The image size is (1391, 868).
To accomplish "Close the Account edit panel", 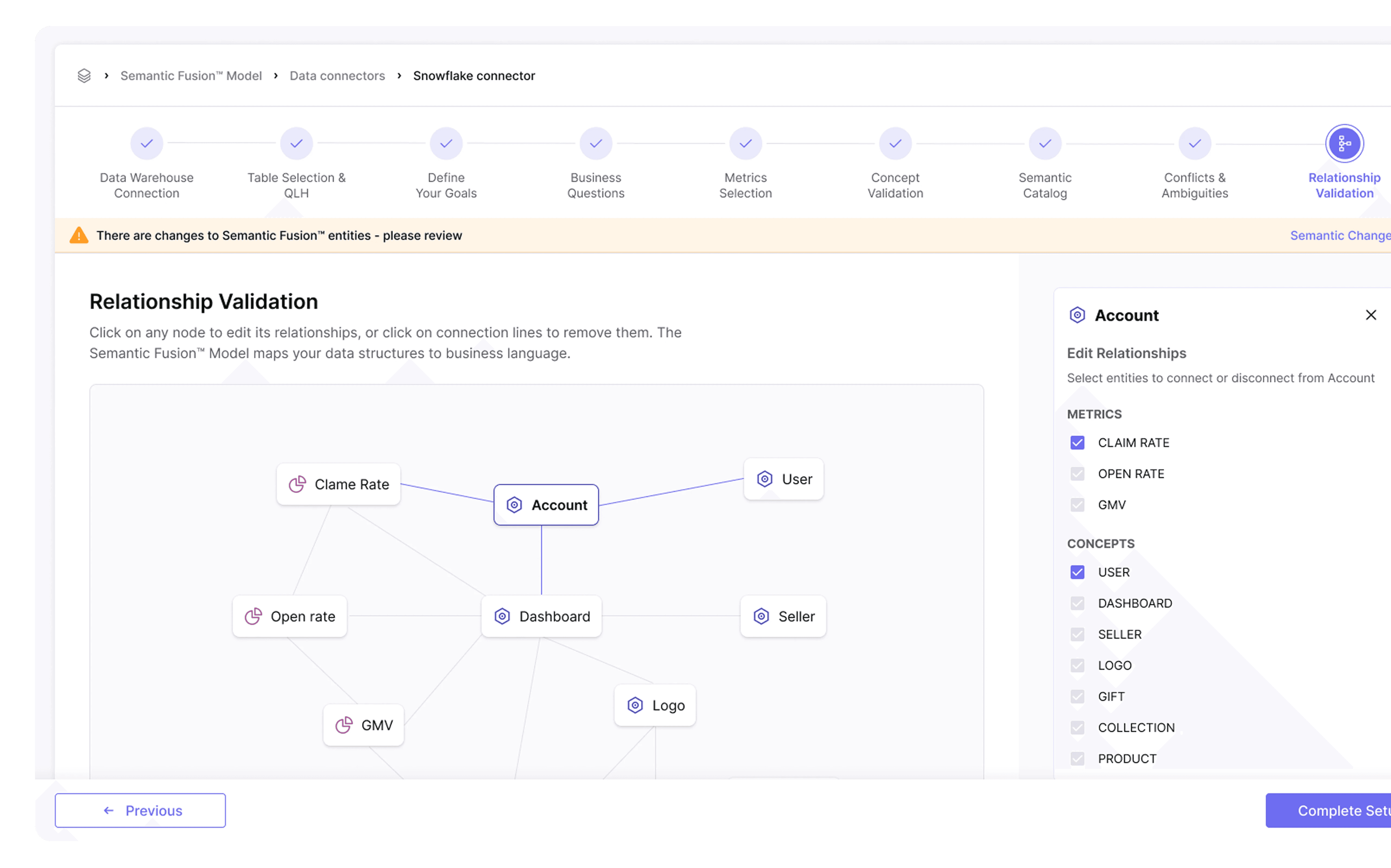I will pos(1370,315).
